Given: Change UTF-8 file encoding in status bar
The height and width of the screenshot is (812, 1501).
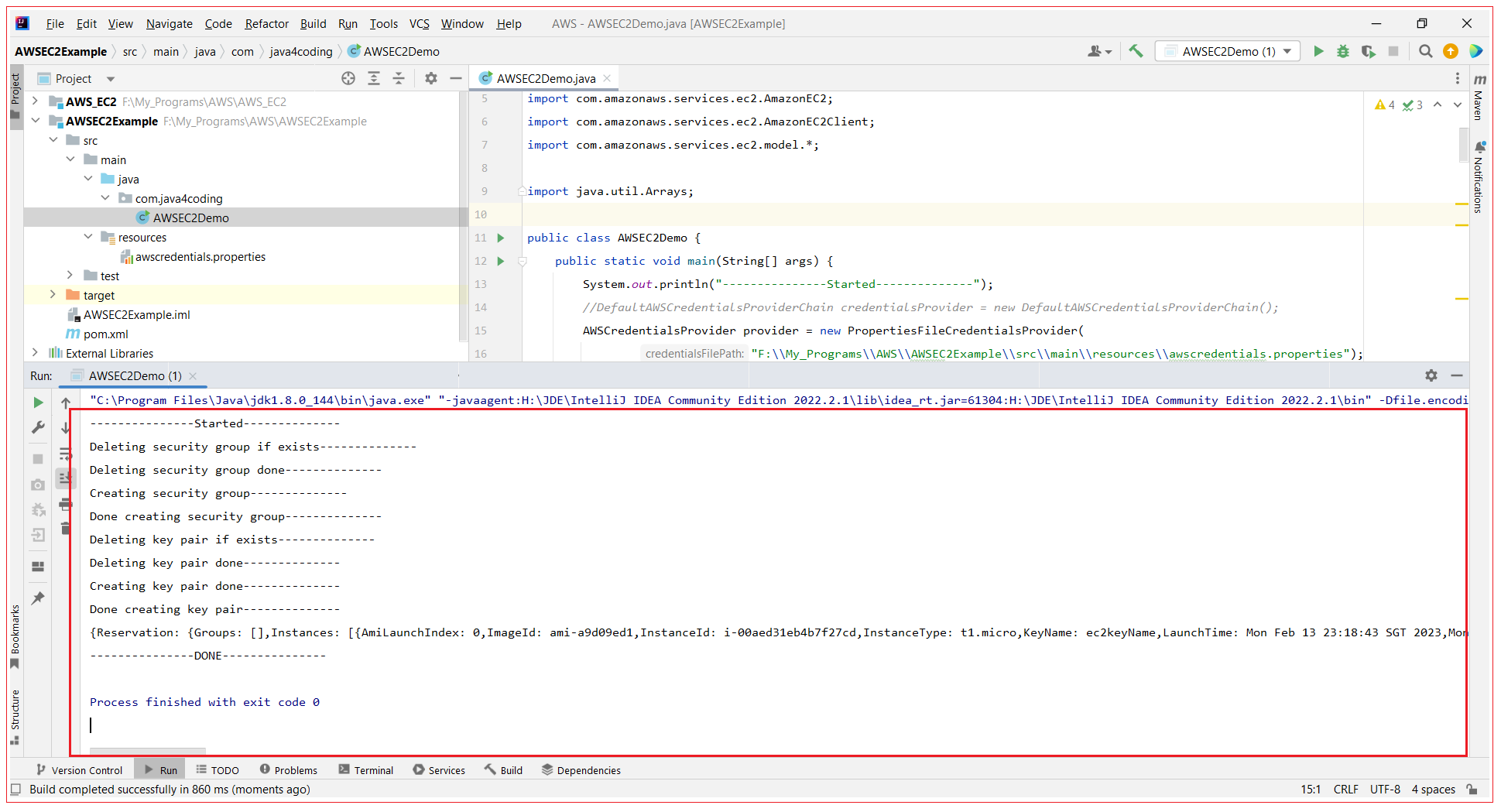Looking at the screenshot, I should pyautogui.click(x=1385, y=790).
